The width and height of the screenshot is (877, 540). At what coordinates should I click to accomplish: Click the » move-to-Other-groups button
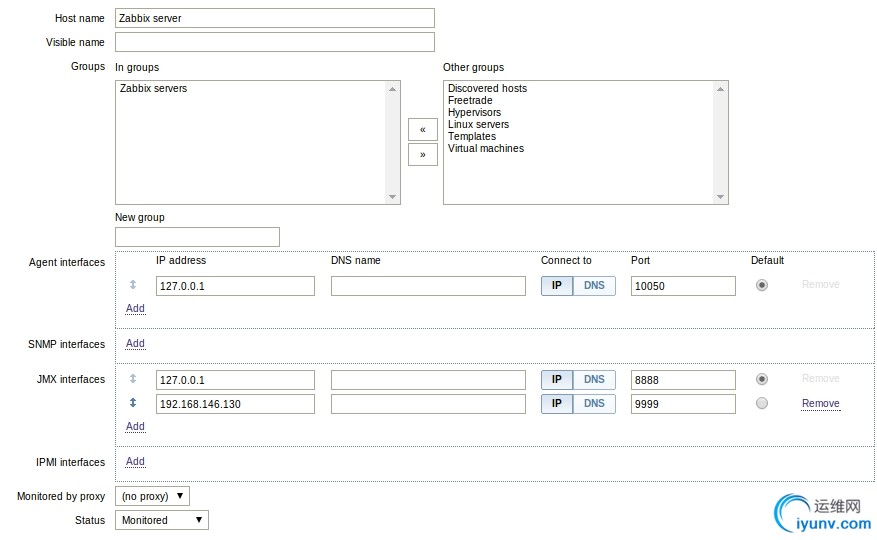423,154
